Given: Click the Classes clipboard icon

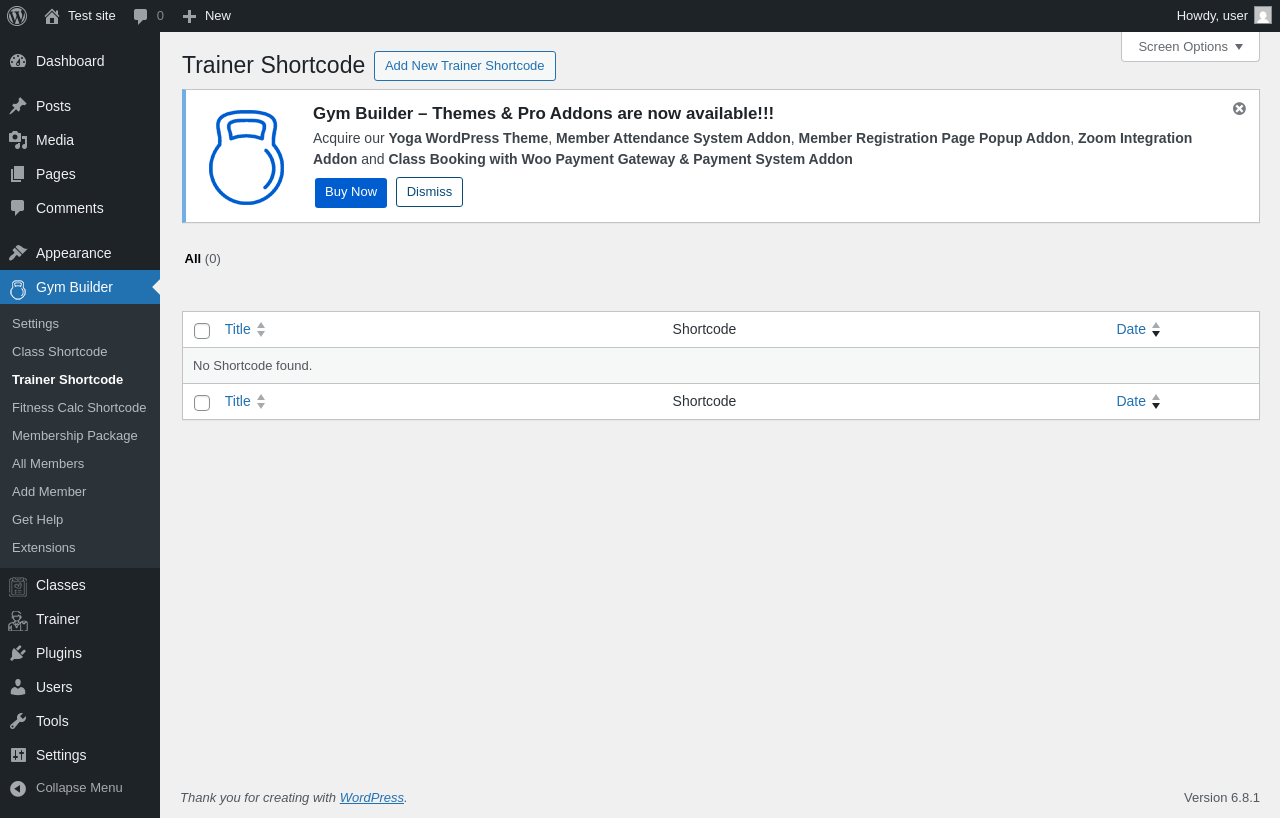Looking at the screenshot, I should point(18,586).
